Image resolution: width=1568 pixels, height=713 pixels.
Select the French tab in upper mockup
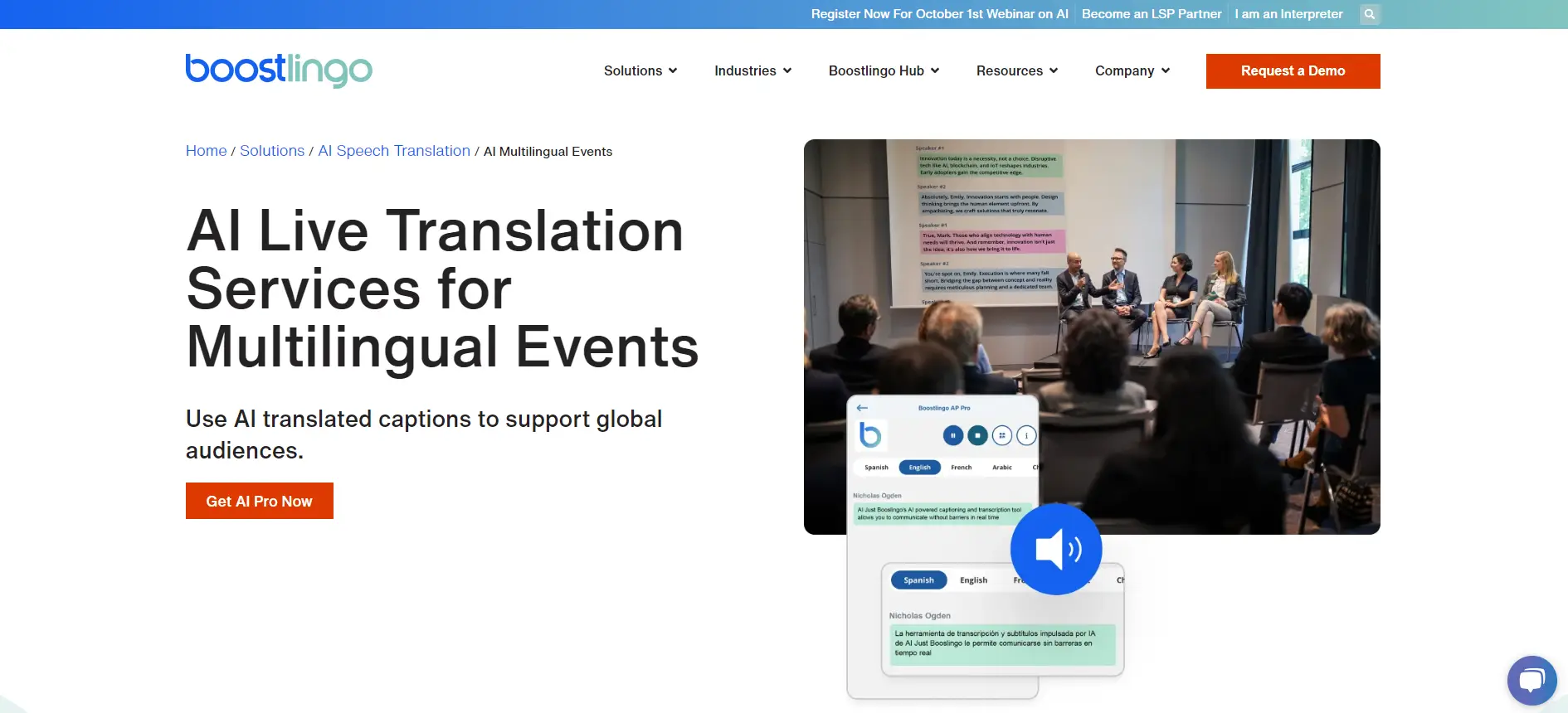(961, 468)
